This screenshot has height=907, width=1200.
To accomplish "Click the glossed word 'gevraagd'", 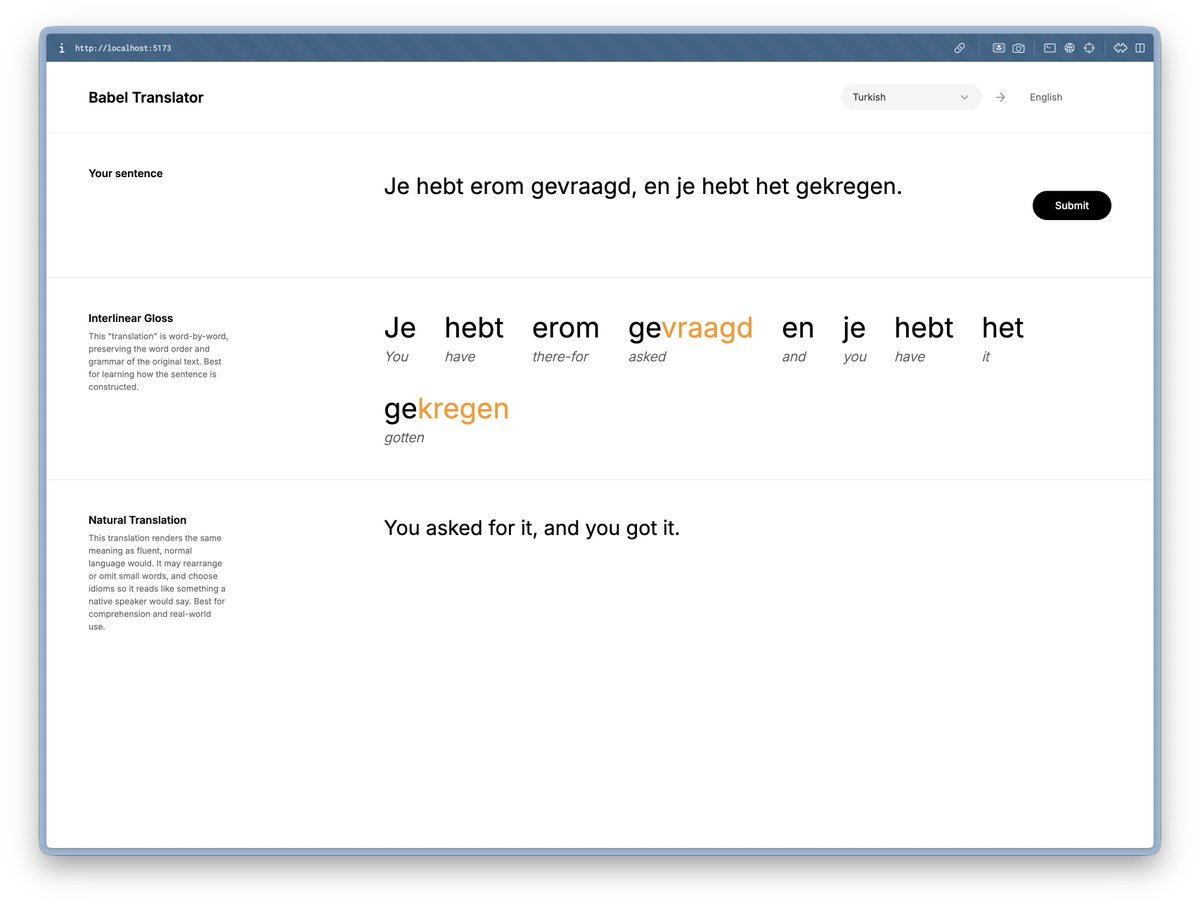I will (690, 328).
